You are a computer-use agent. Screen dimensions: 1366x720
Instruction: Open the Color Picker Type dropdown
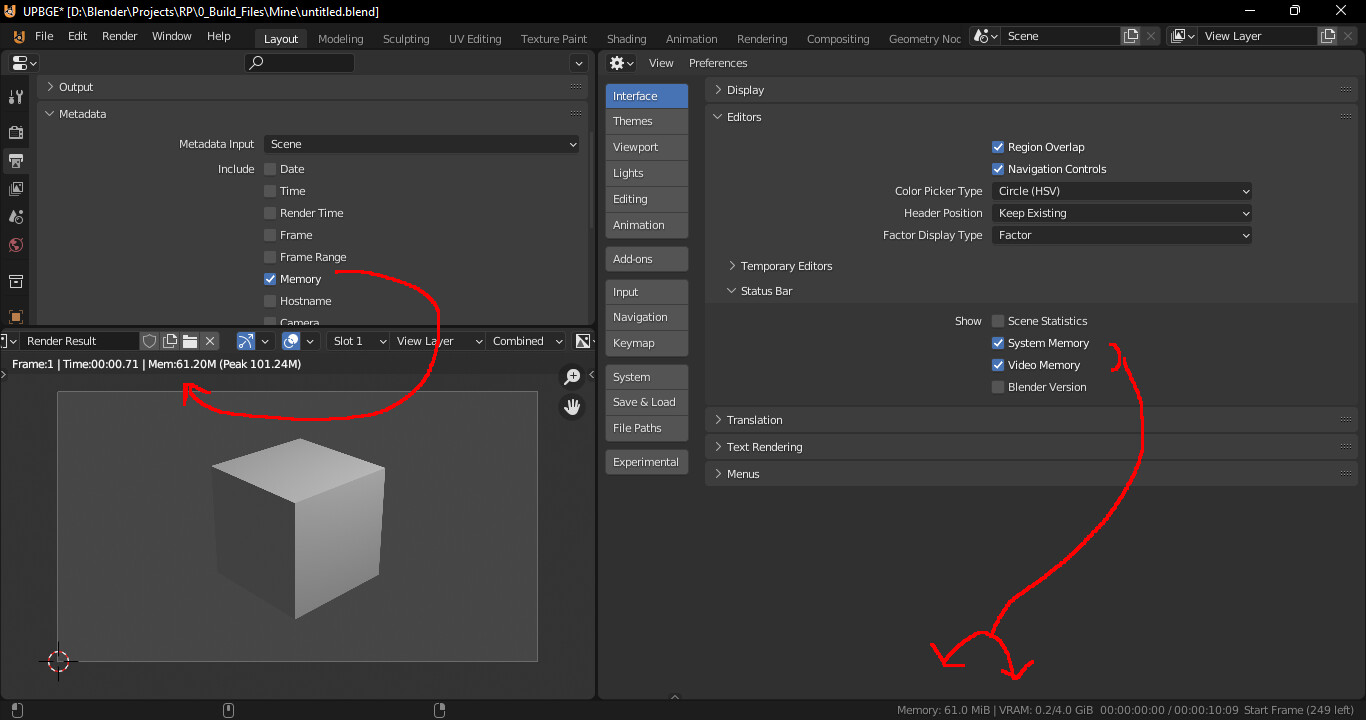click(1121, 190)
